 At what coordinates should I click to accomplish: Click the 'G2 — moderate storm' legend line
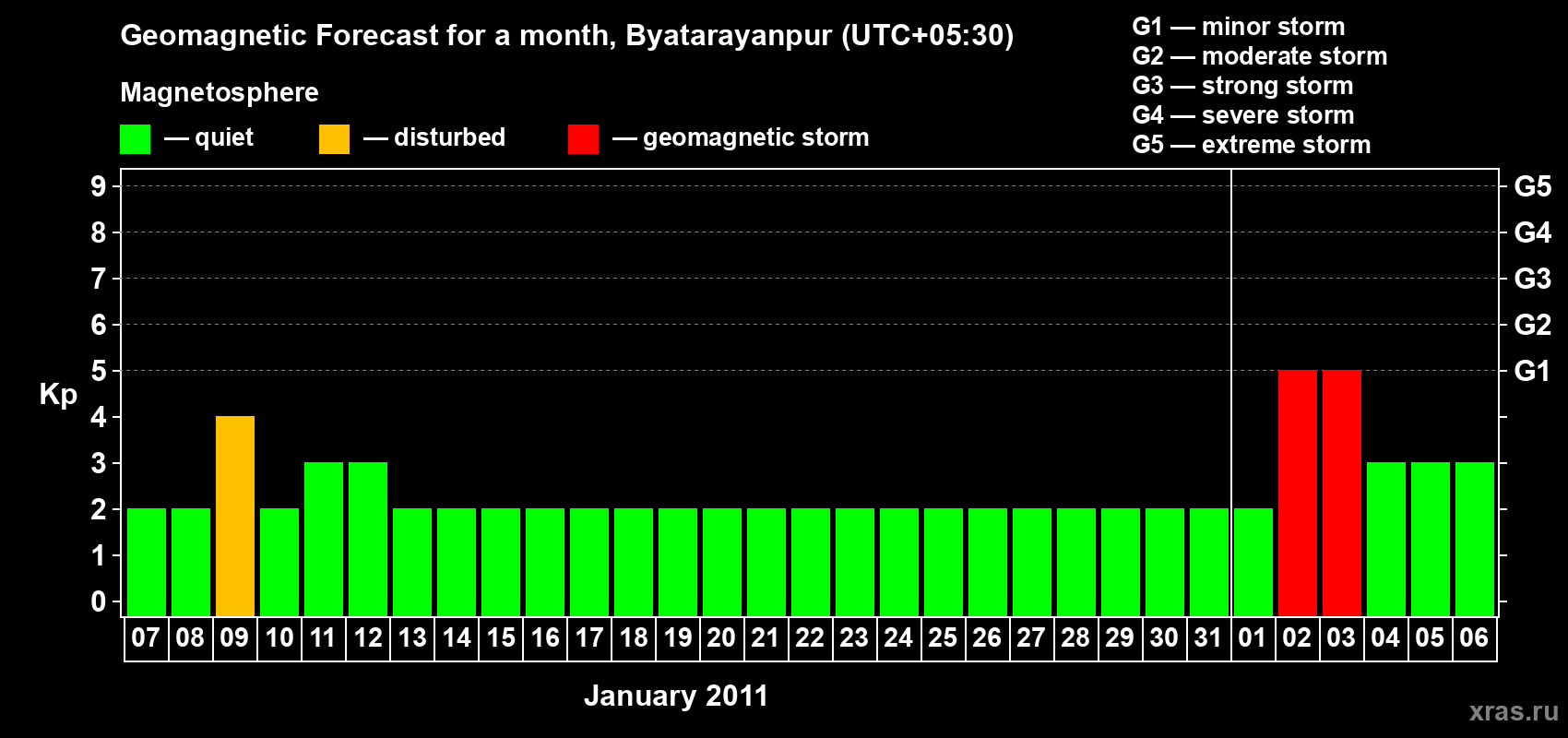(x=1260, y=56)
